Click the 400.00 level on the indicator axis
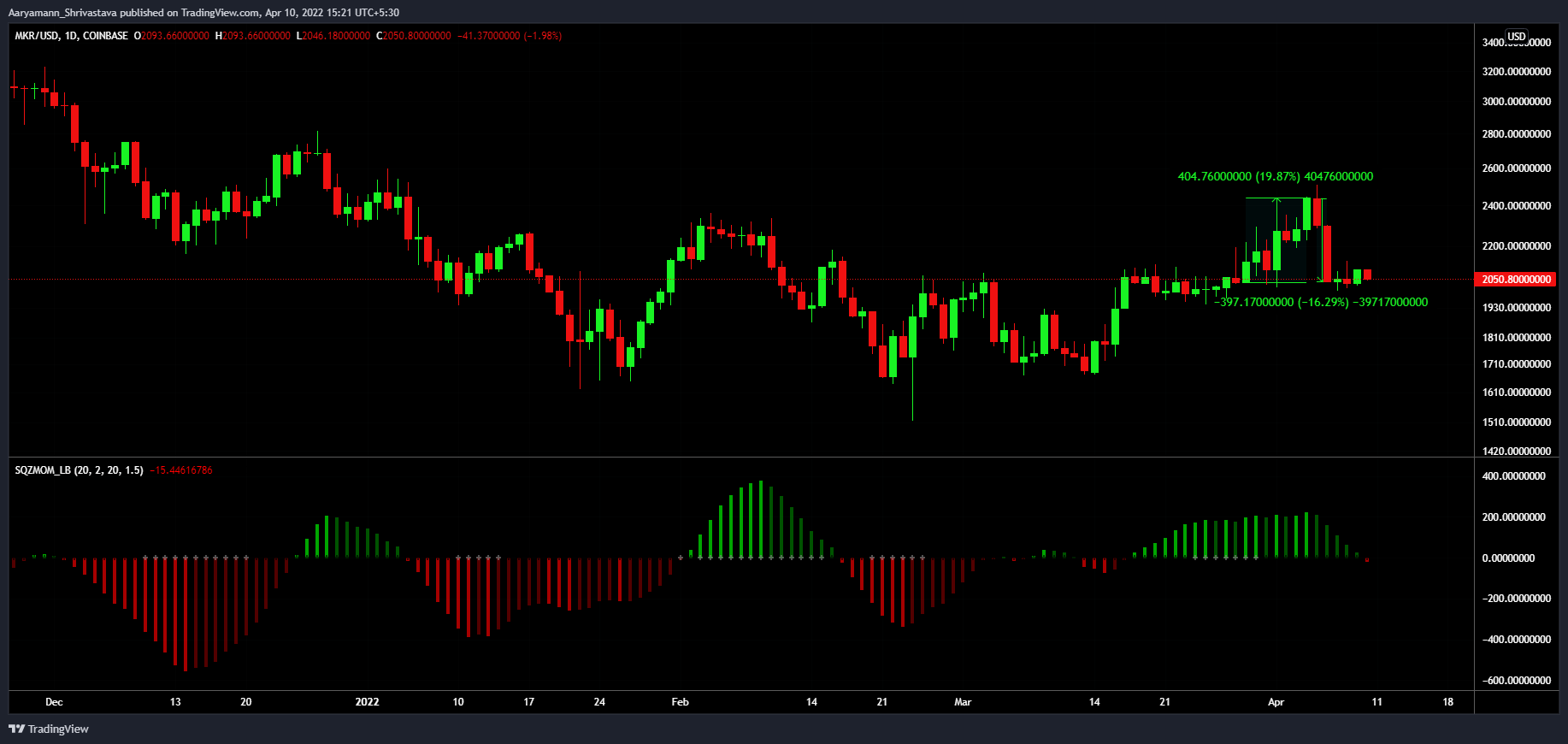This screenshot has height=744, width=1568. (1513, 476)
